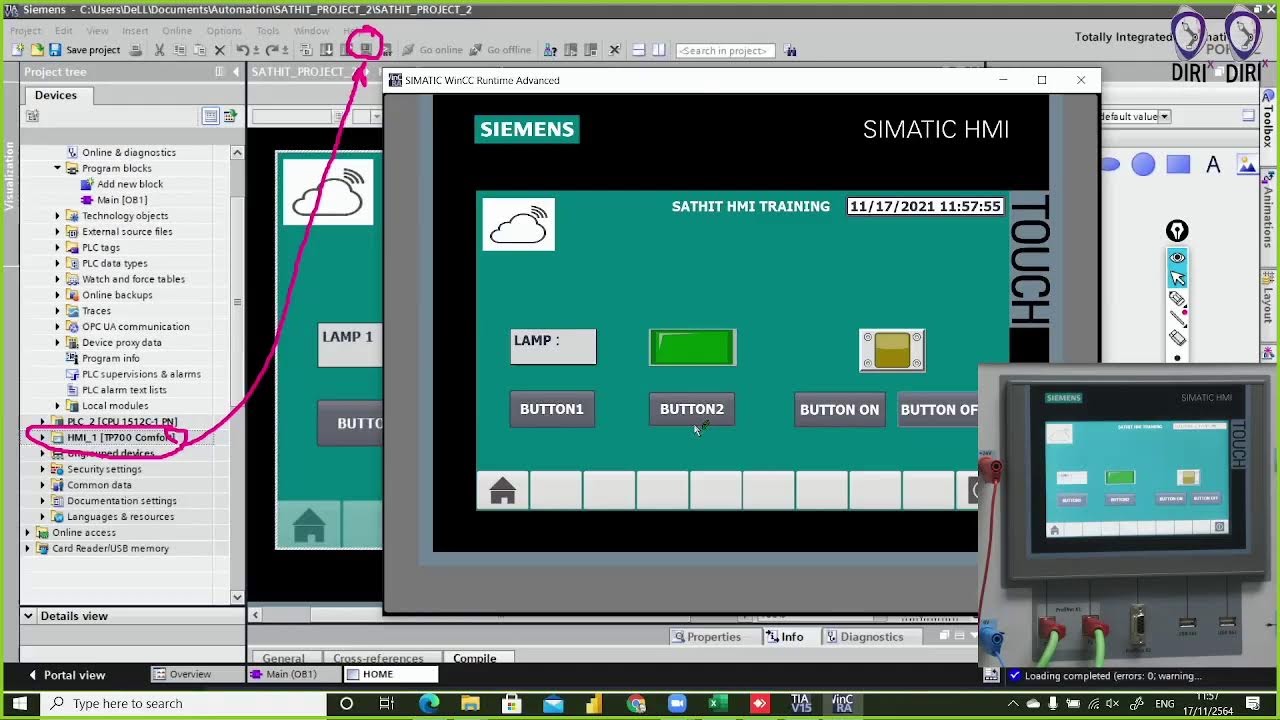The image size is (1280, 720).
Task: Expand the Technology objects tree node
Action: point(57,216)
